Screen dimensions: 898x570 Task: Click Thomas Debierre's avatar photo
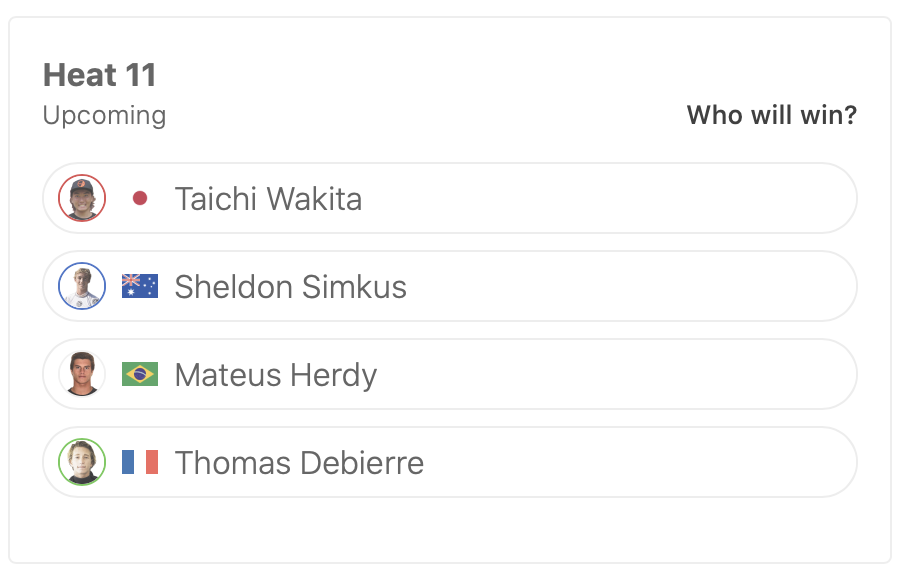pyautogui.click(x=82, y=462)
